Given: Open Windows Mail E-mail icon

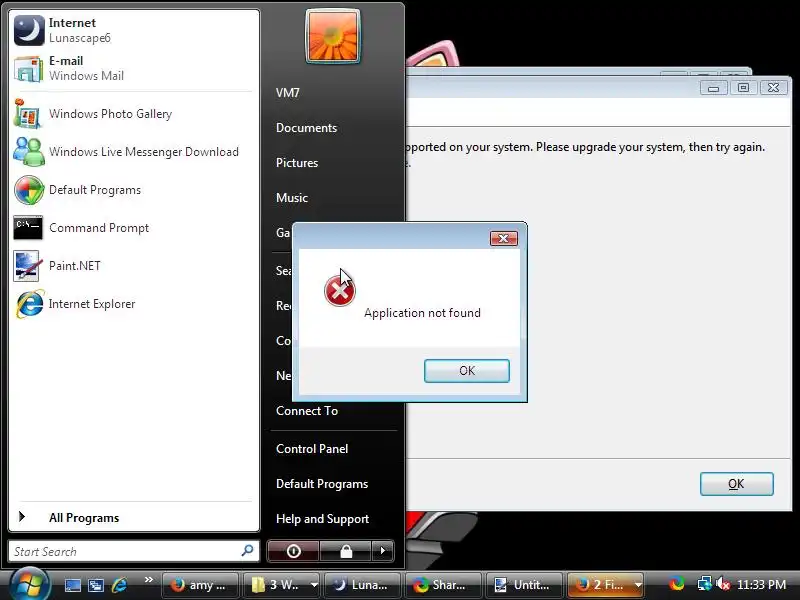Looking at the screenshot, I should (29, 68).
